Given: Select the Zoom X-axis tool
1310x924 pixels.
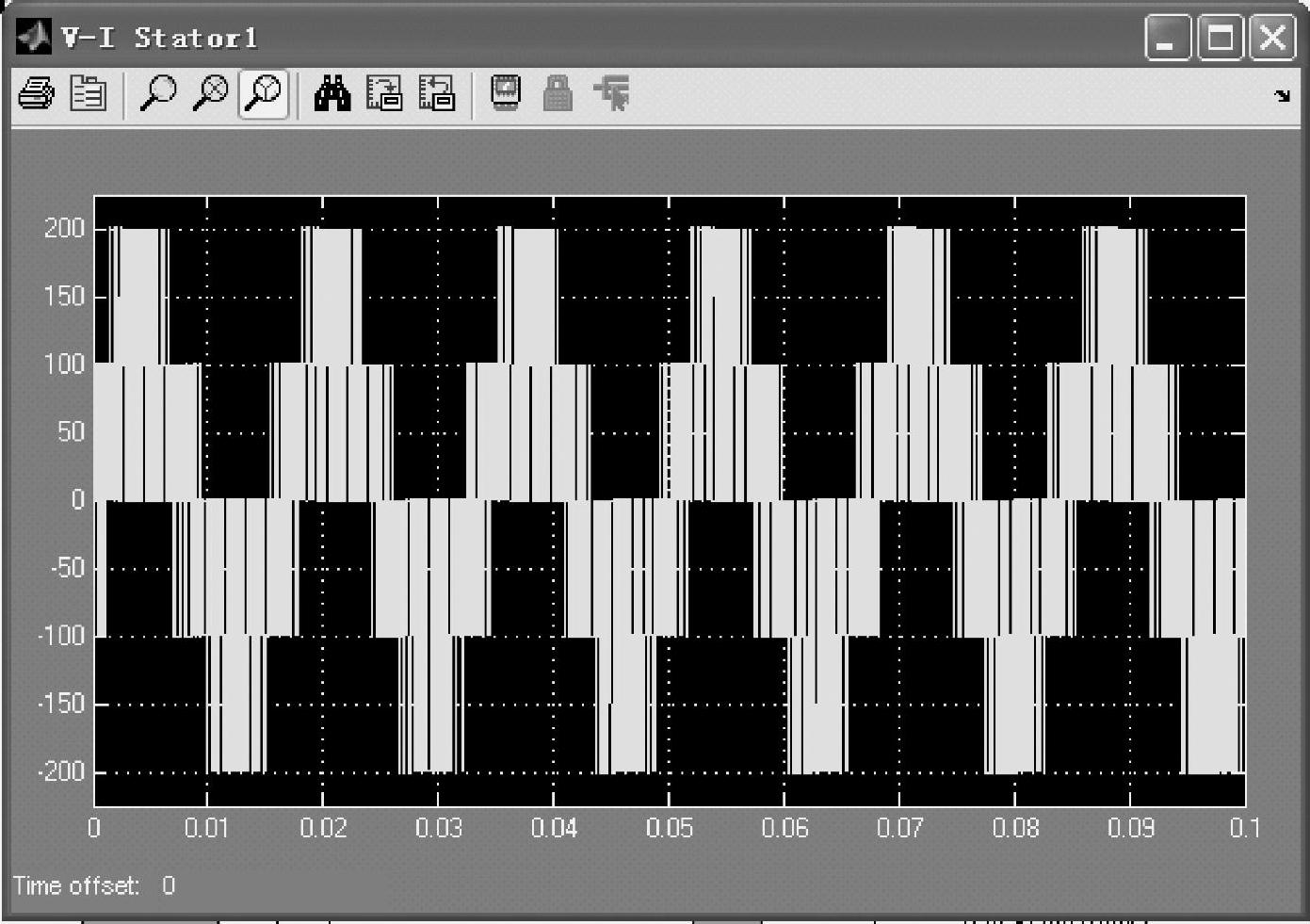Looking at the screenshot, I should point(210,94).
